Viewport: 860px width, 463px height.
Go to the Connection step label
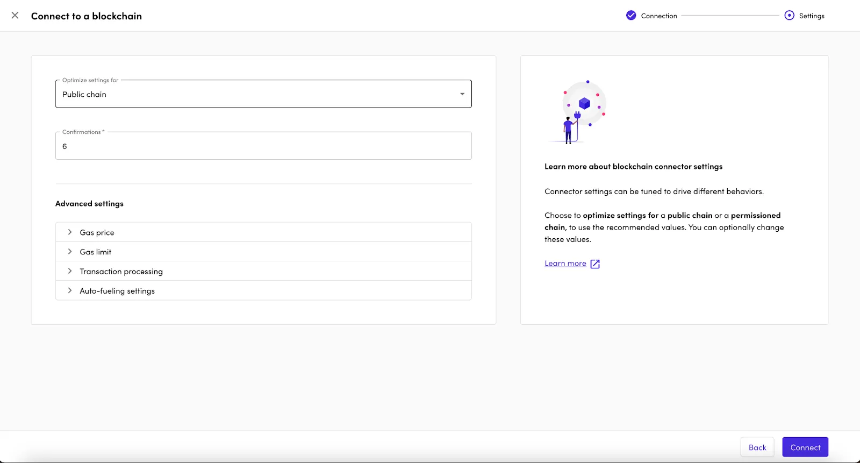[659, 16]
